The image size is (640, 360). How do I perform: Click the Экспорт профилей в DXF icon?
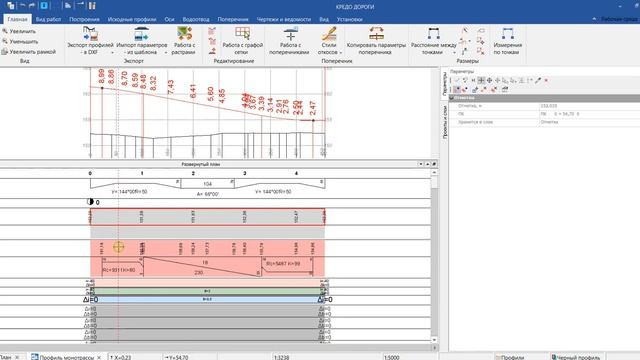[90, 34]
